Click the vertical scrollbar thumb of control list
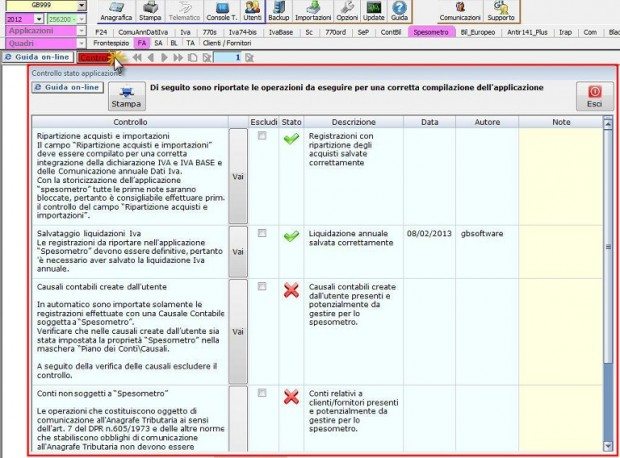The image size is (620, 458). point(608,245)
